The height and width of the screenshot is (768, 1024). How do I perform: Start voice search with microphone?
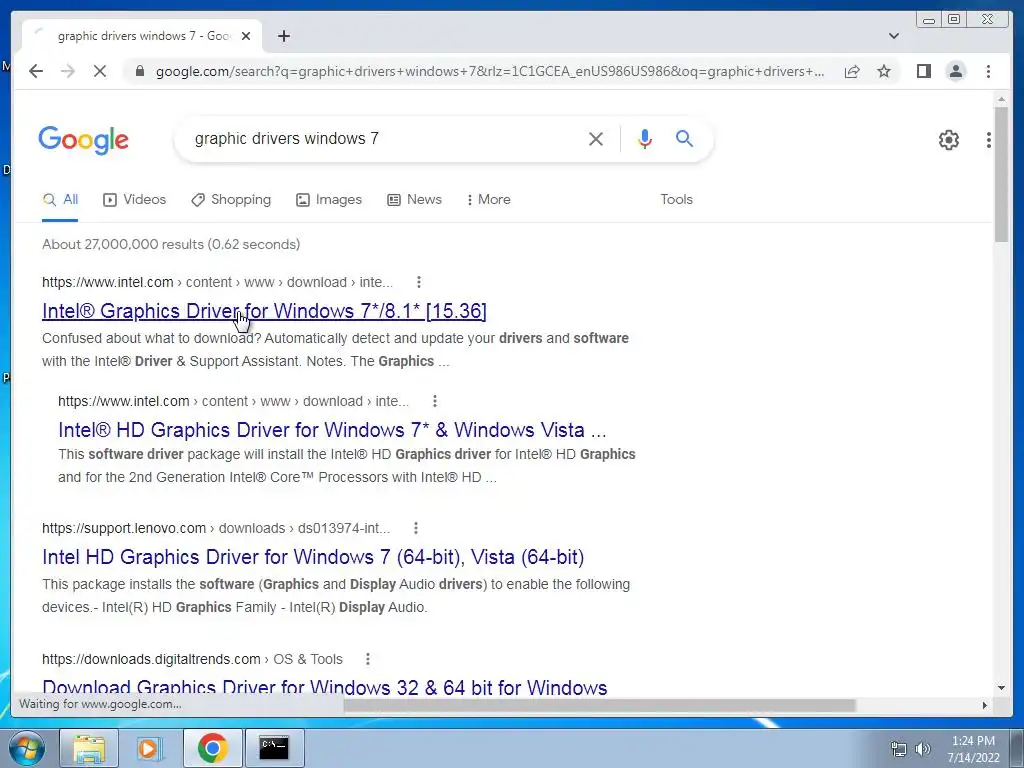(645, 138)
